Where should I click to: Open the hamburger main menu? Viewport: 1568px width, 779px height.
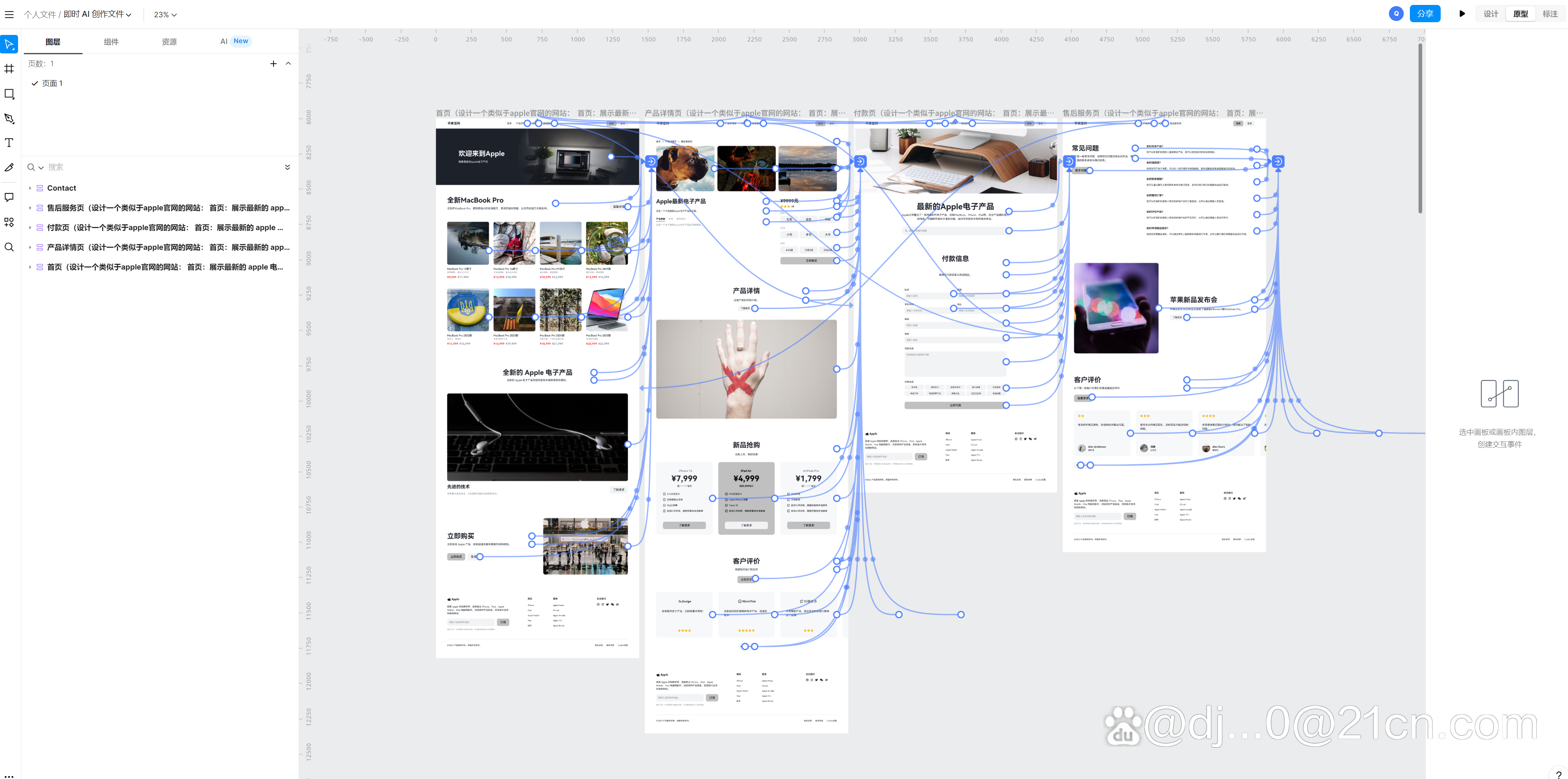click(9, 14)
